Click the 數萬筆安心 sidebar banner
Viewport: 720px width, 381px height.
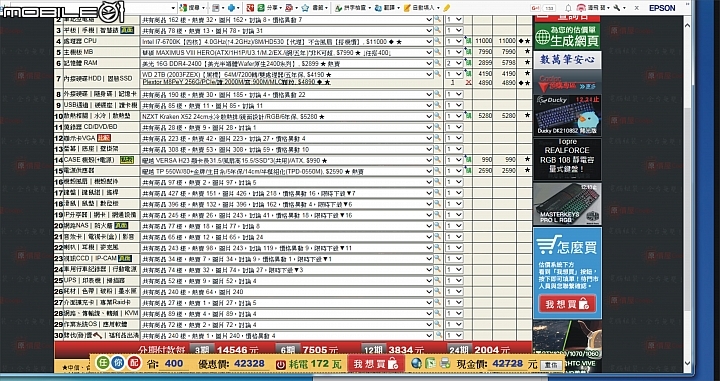click(567, 59)
